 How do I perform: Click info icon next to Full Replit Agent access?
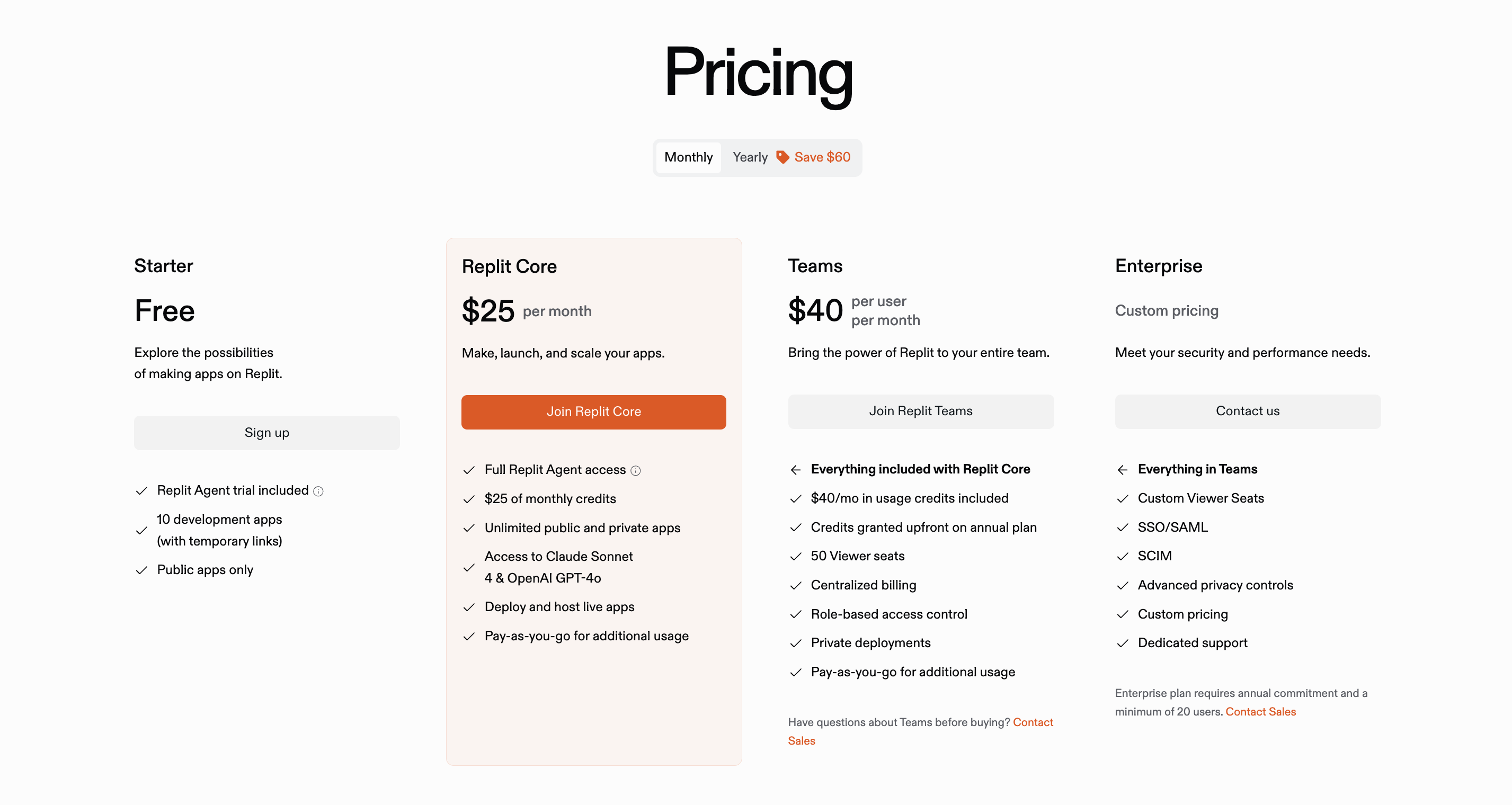click(x=636, y=471)
